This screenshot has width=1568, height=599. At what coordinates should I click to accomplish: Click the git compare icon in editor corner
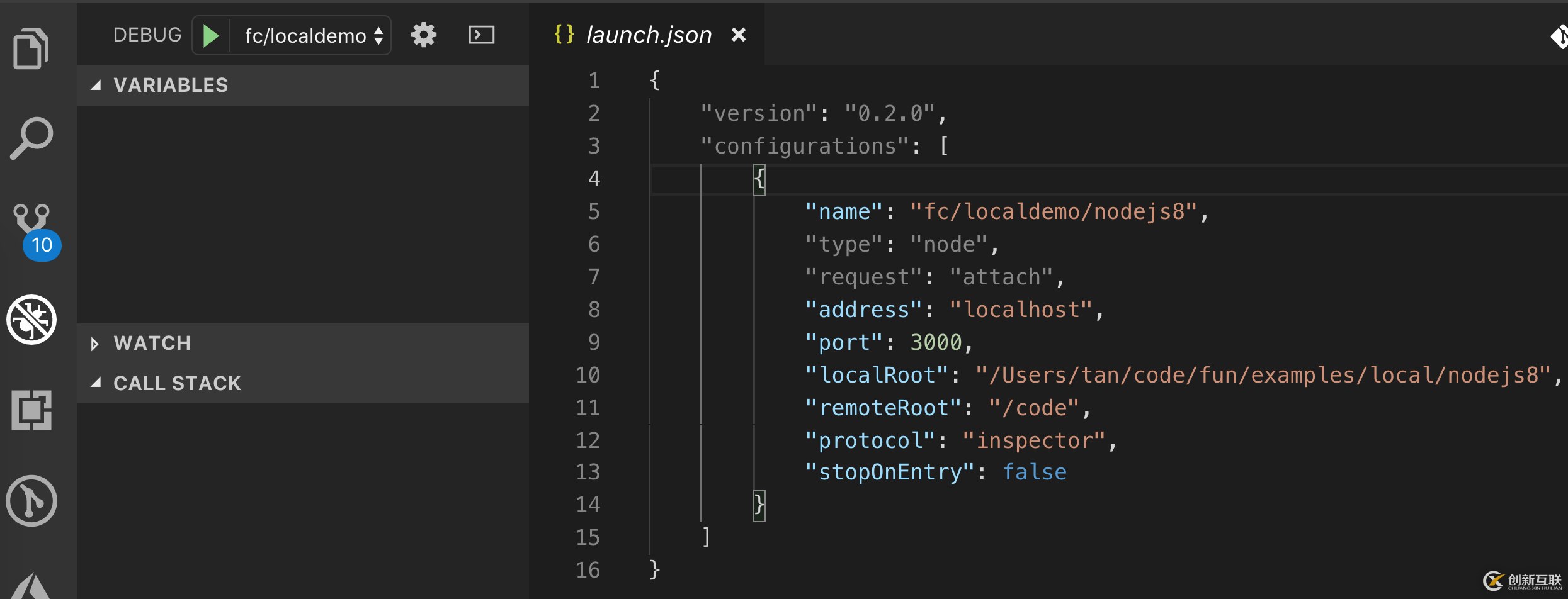point(1560,36)
